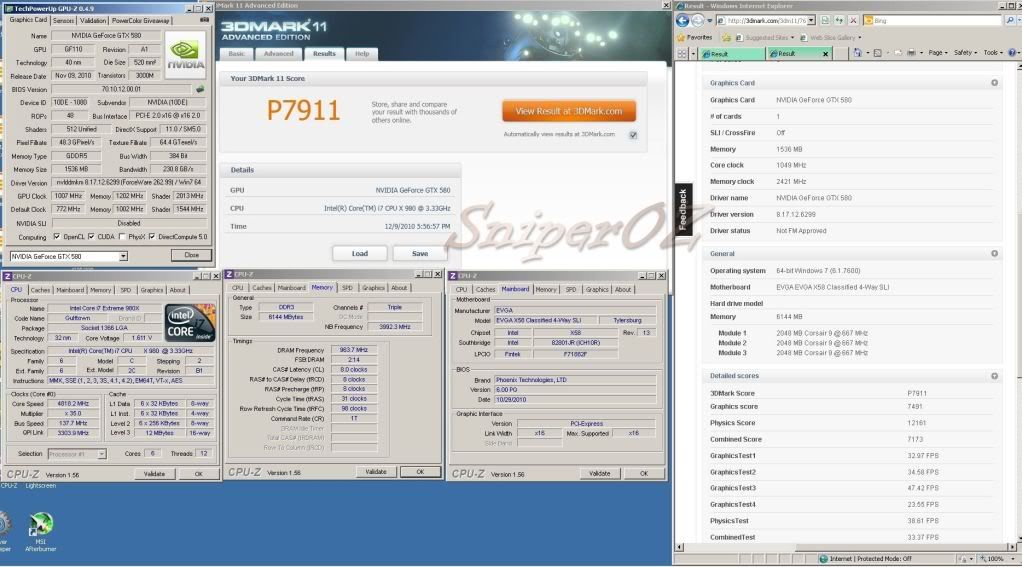Switch to the Sensors tab in GPU-Z

pyautogui.click(x=63, y=20)
